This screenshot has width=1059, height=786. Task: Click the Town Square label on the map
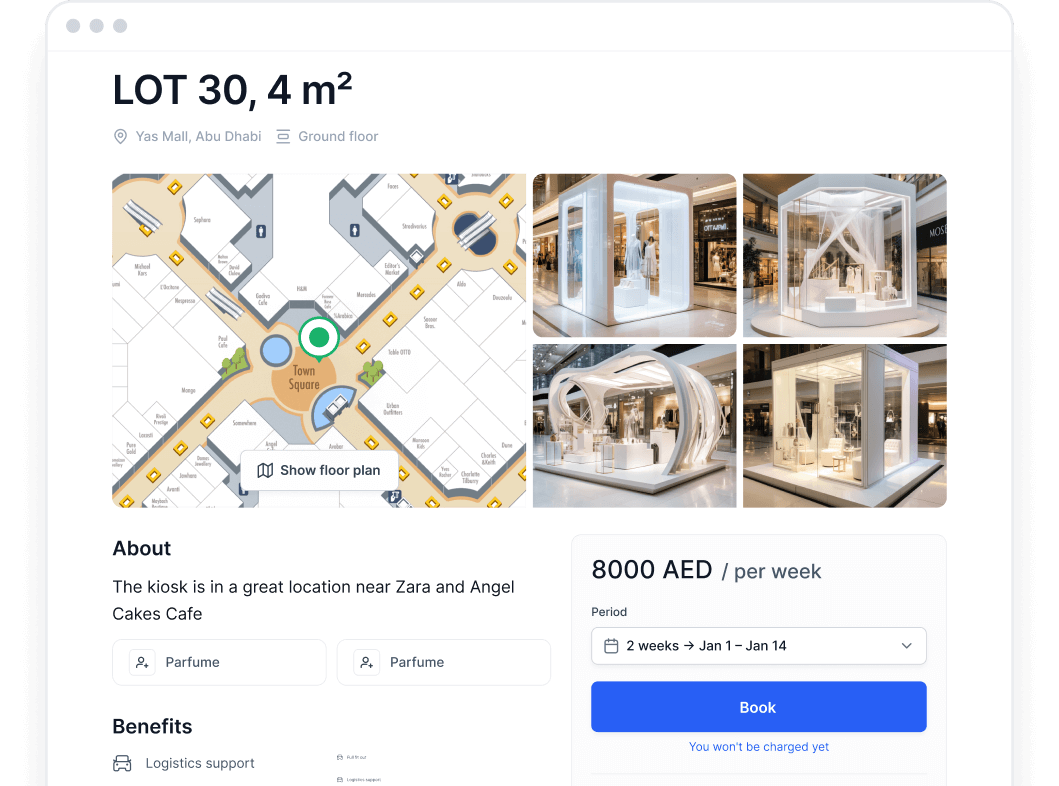pos(304,377)
